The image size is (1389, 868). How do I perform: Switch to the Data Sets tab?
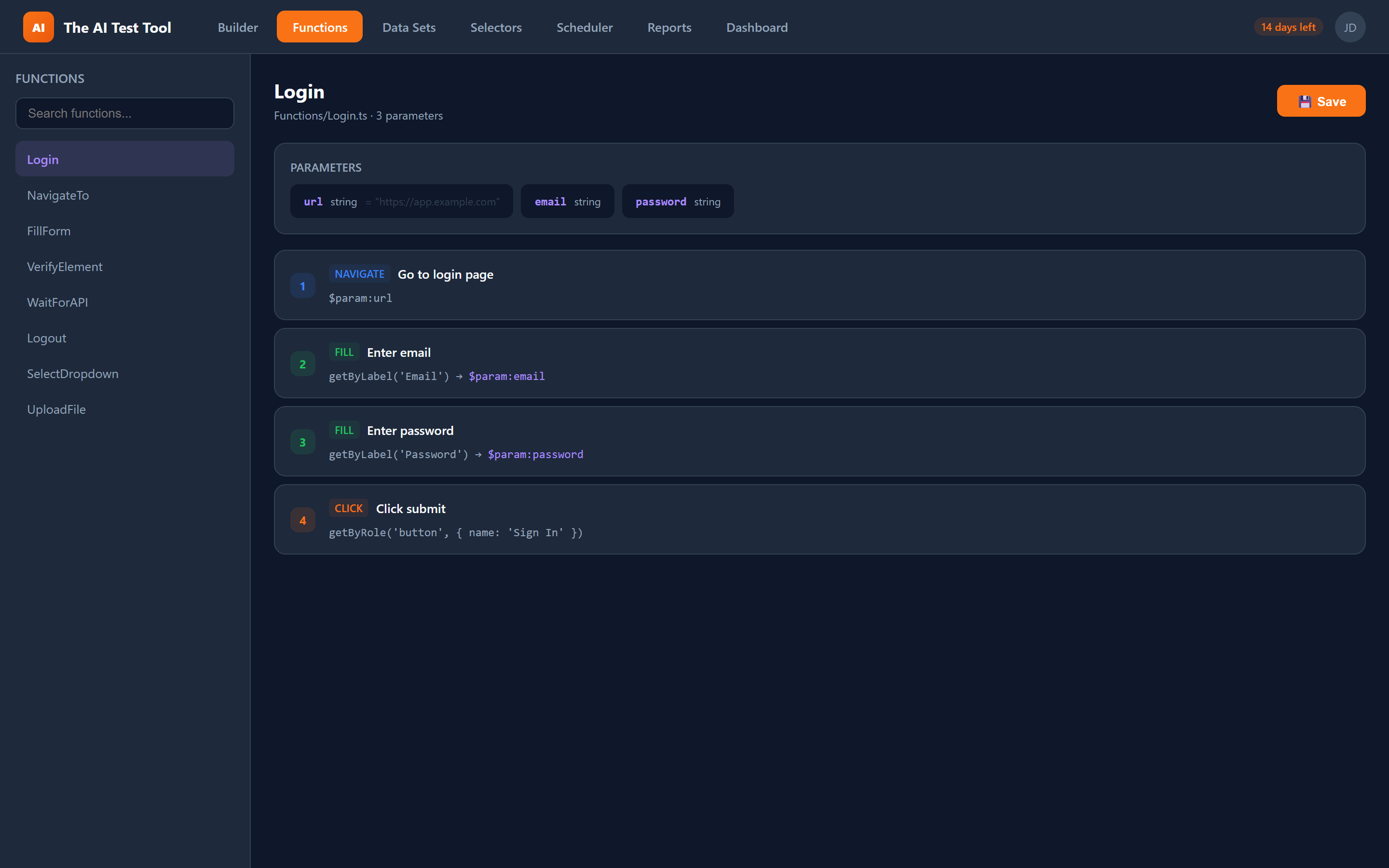[x=409, y=27]
